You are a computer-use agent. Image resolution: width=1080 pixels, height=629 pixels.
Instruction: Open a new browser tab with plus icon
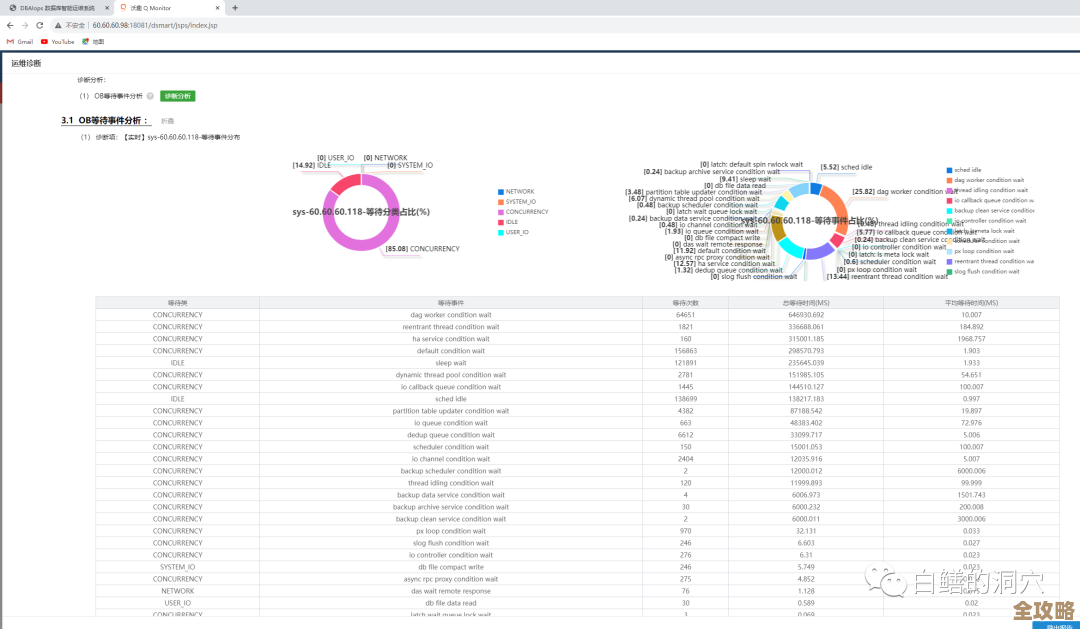(x=235, y=7)
